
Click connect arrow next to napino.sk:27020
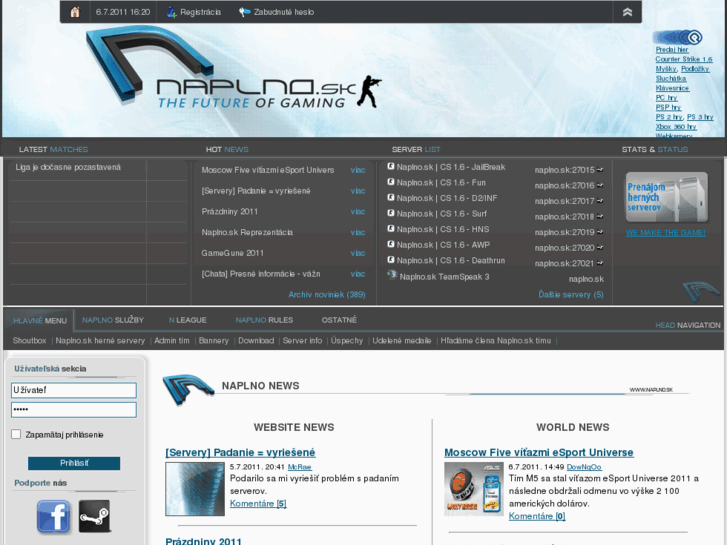600,247
